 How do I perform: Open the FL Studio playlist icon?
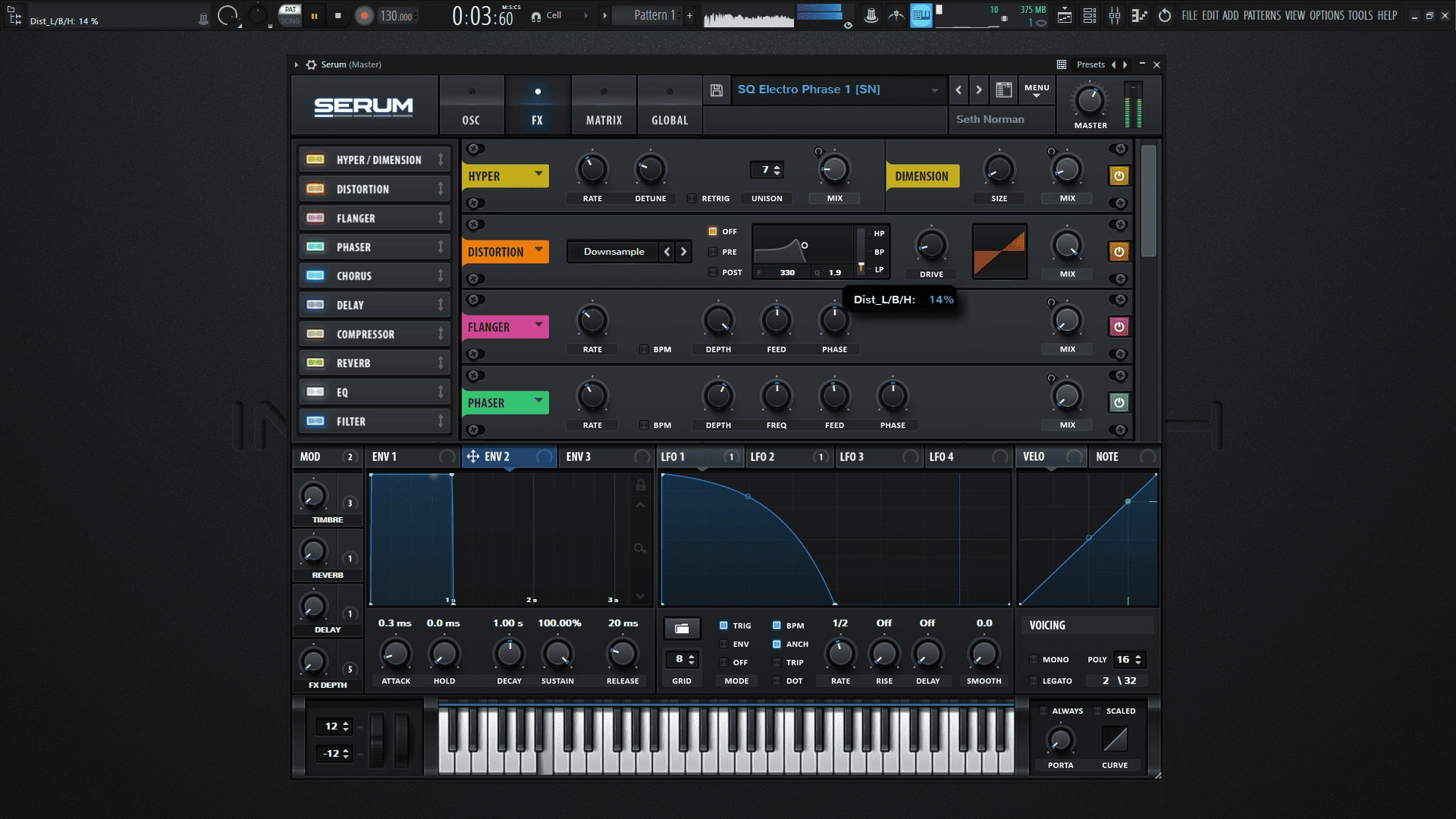point(1065,15)
